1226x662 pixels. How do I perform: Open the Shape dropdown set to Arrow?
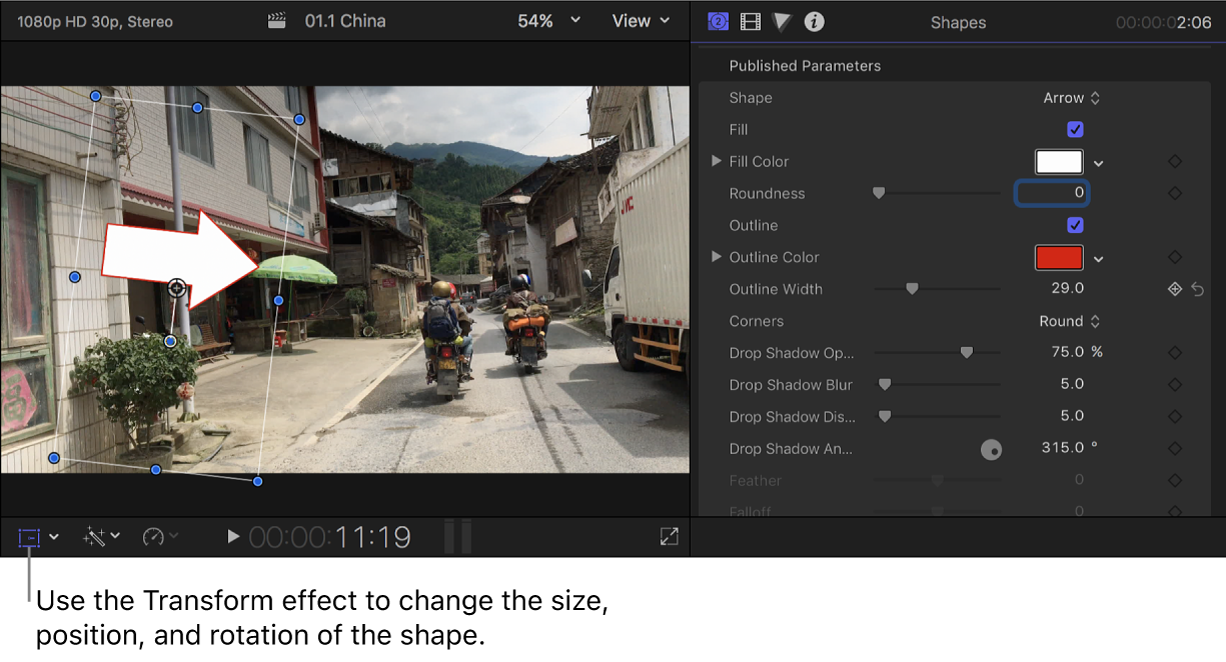1072,97
